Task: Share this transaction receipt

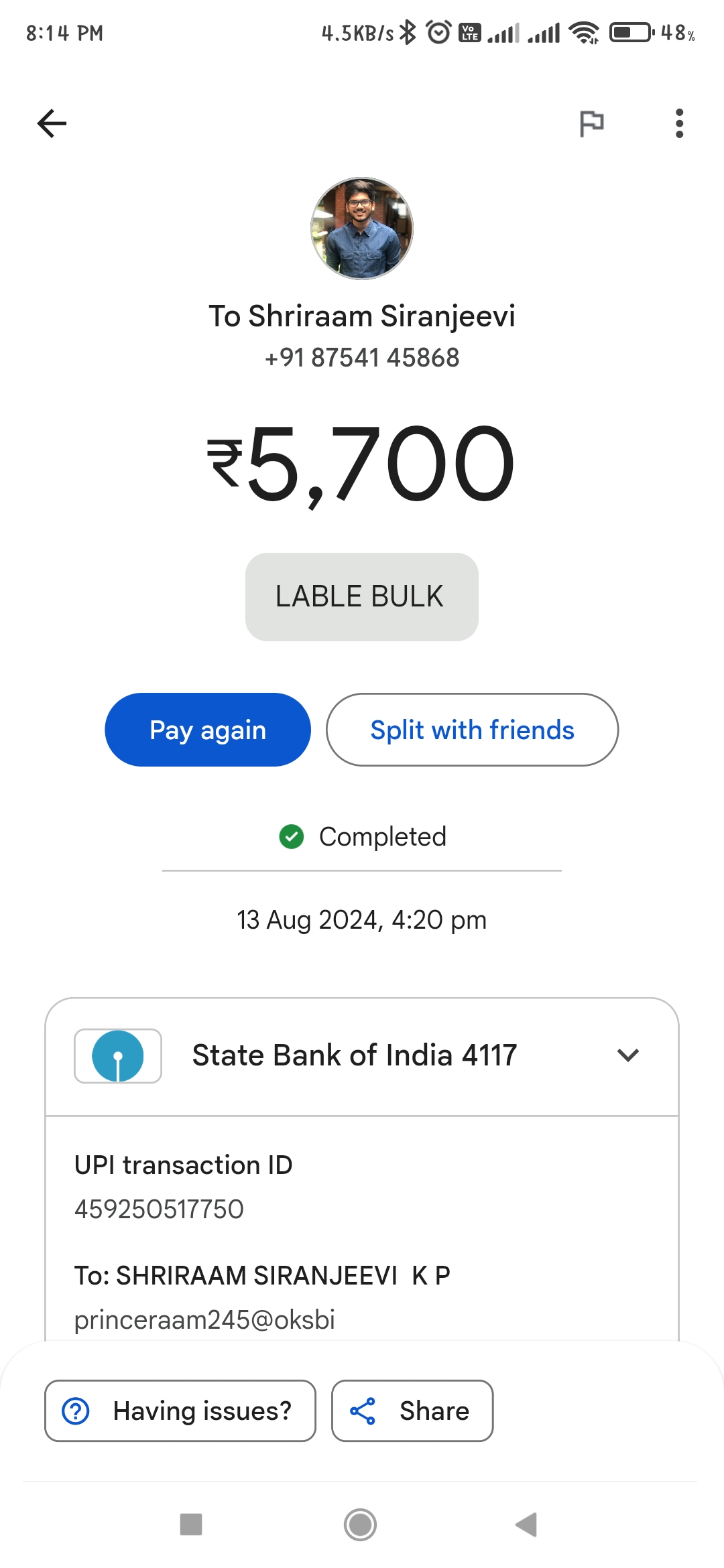Action: (412, 1411)
